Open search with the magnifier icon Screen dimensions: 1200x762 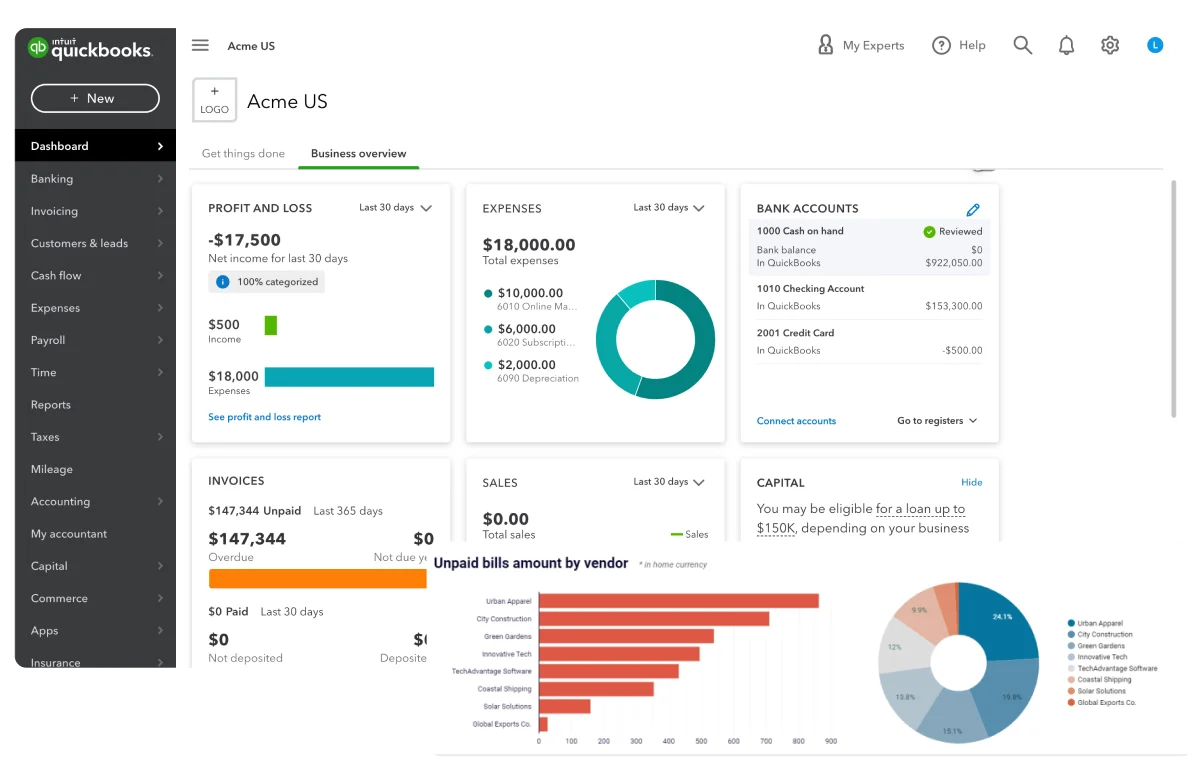tap(1022, 45)
